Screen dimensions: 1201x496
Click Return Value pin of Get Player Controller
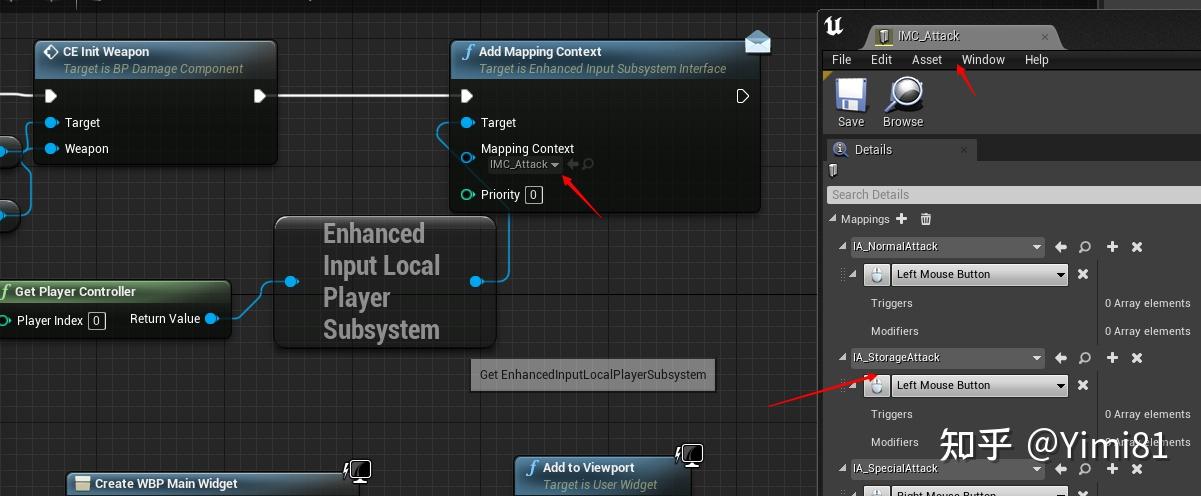(x=212, y=319)
